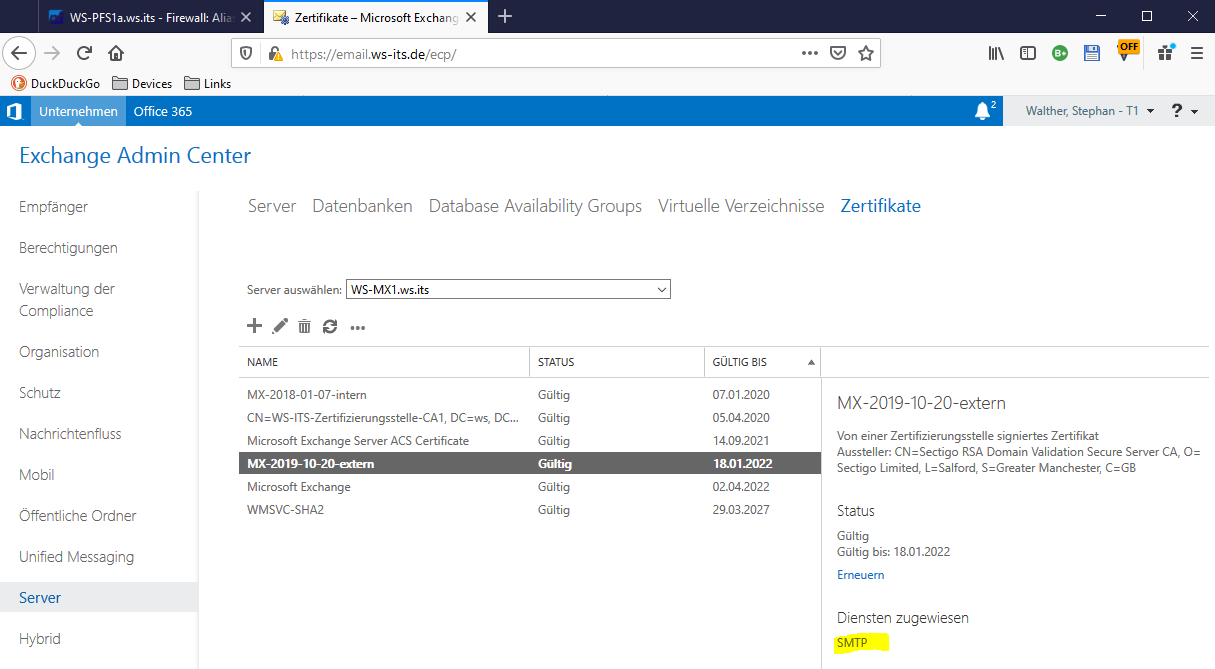Select the Office 365 header tab
Image resolution: width=1215 pixels, height=669 pixels.
[163, 111]
